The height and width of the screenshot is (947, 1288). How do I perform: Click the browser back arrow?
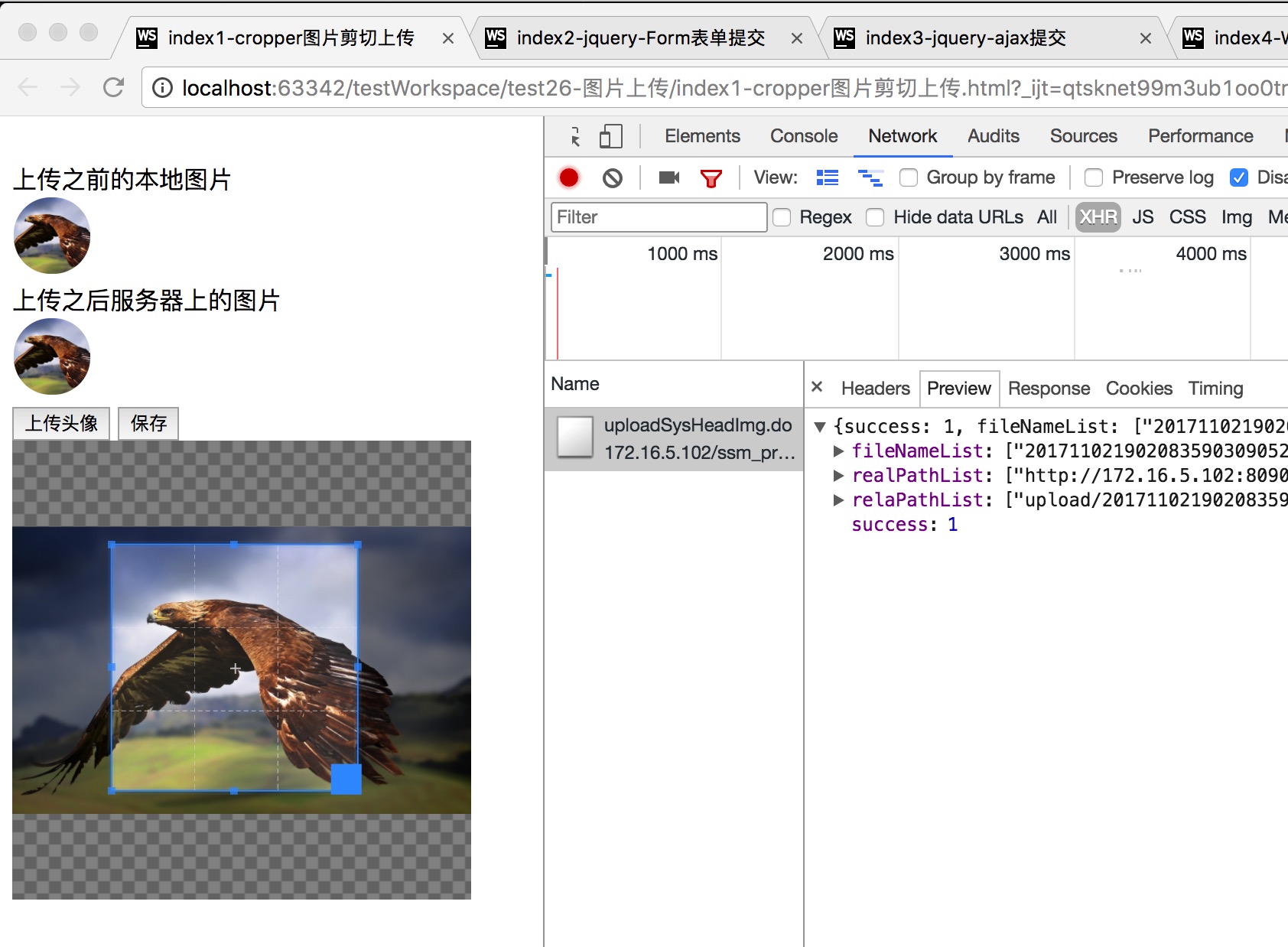pyautogui.click(x=28, y=88)
